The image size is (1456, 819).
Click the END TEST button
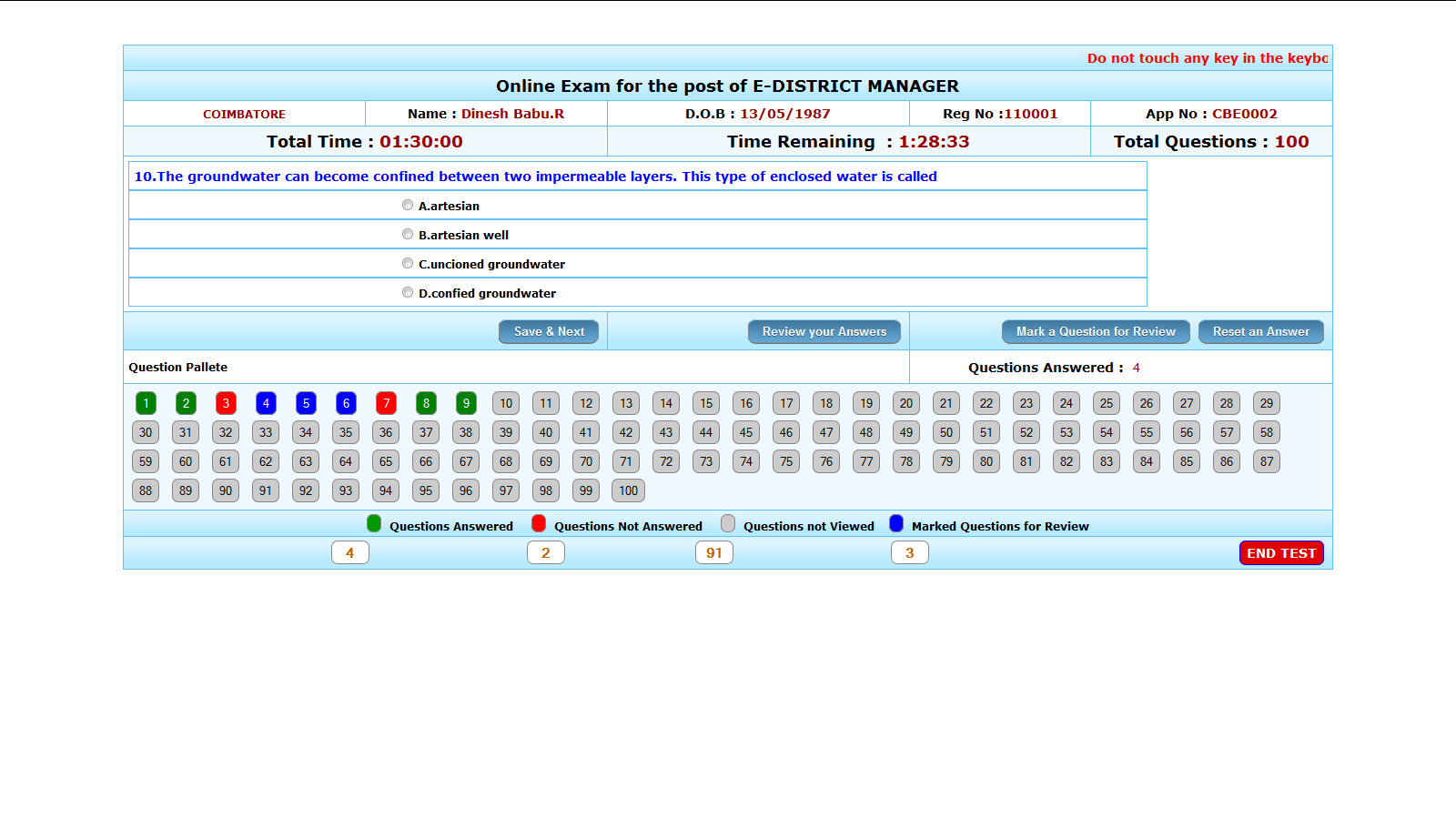(1281, 552)
